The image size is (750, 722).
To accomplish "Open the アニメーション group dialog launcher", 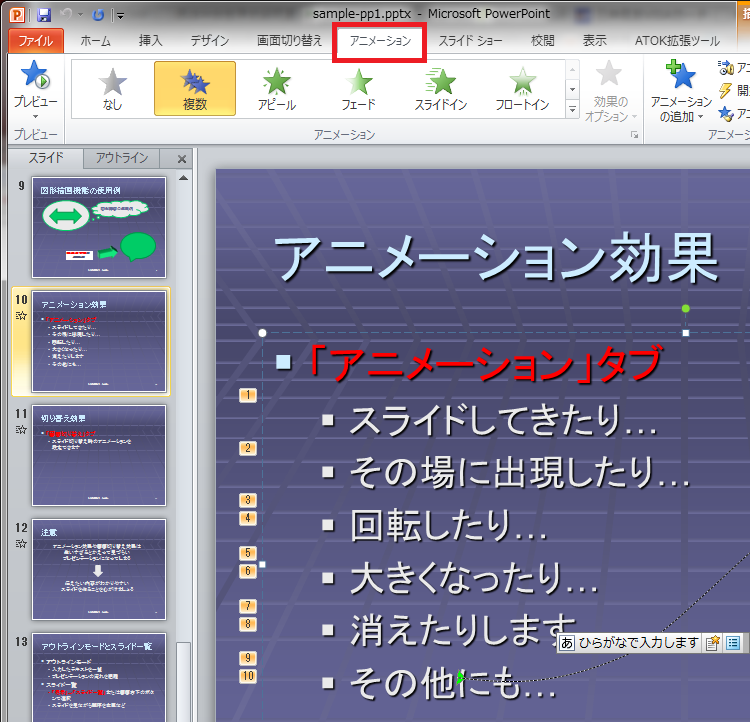I will (635, 135).
